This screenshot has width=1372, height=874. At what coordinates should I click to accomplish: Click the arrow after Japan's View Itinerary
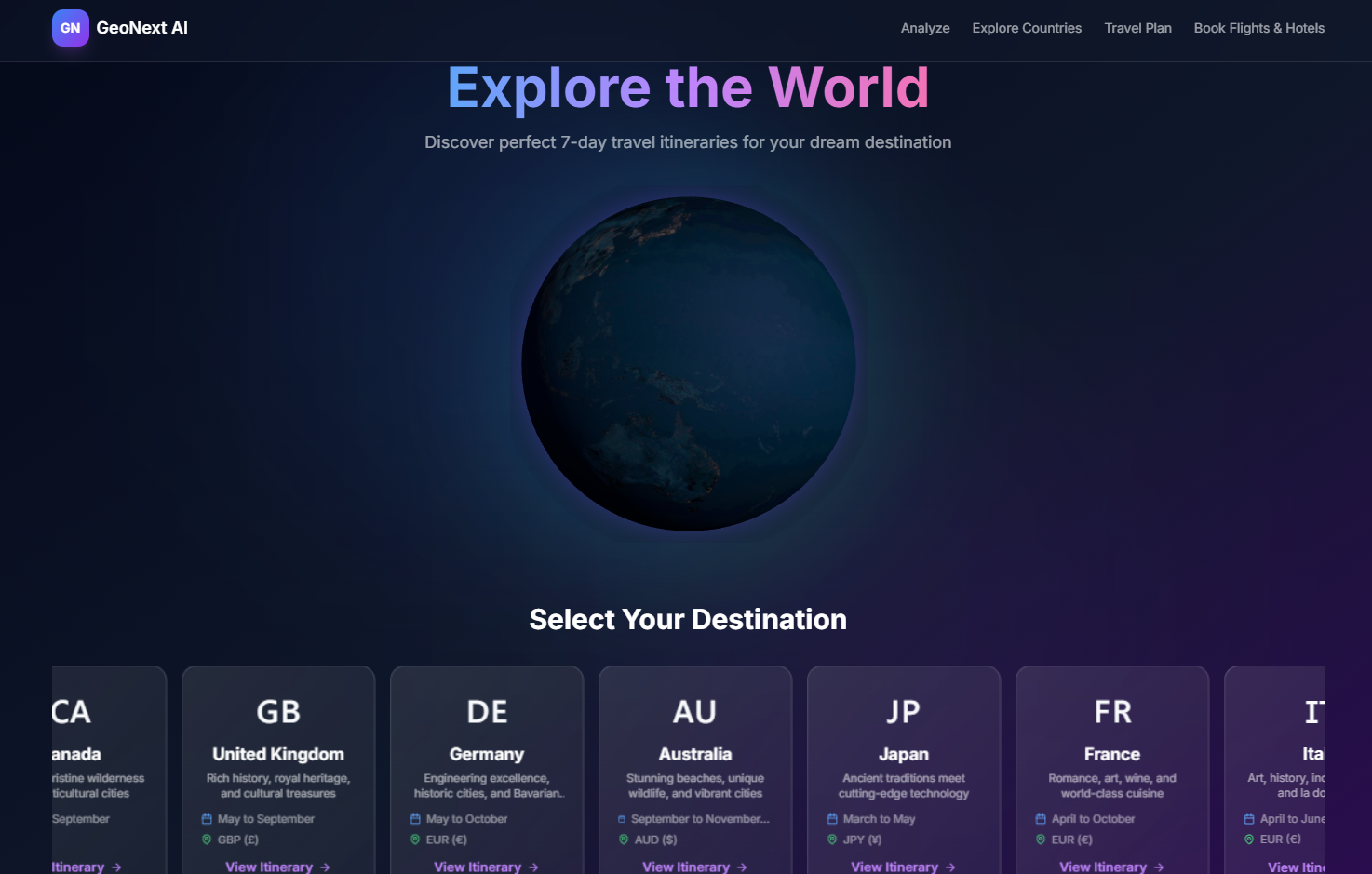950,867
